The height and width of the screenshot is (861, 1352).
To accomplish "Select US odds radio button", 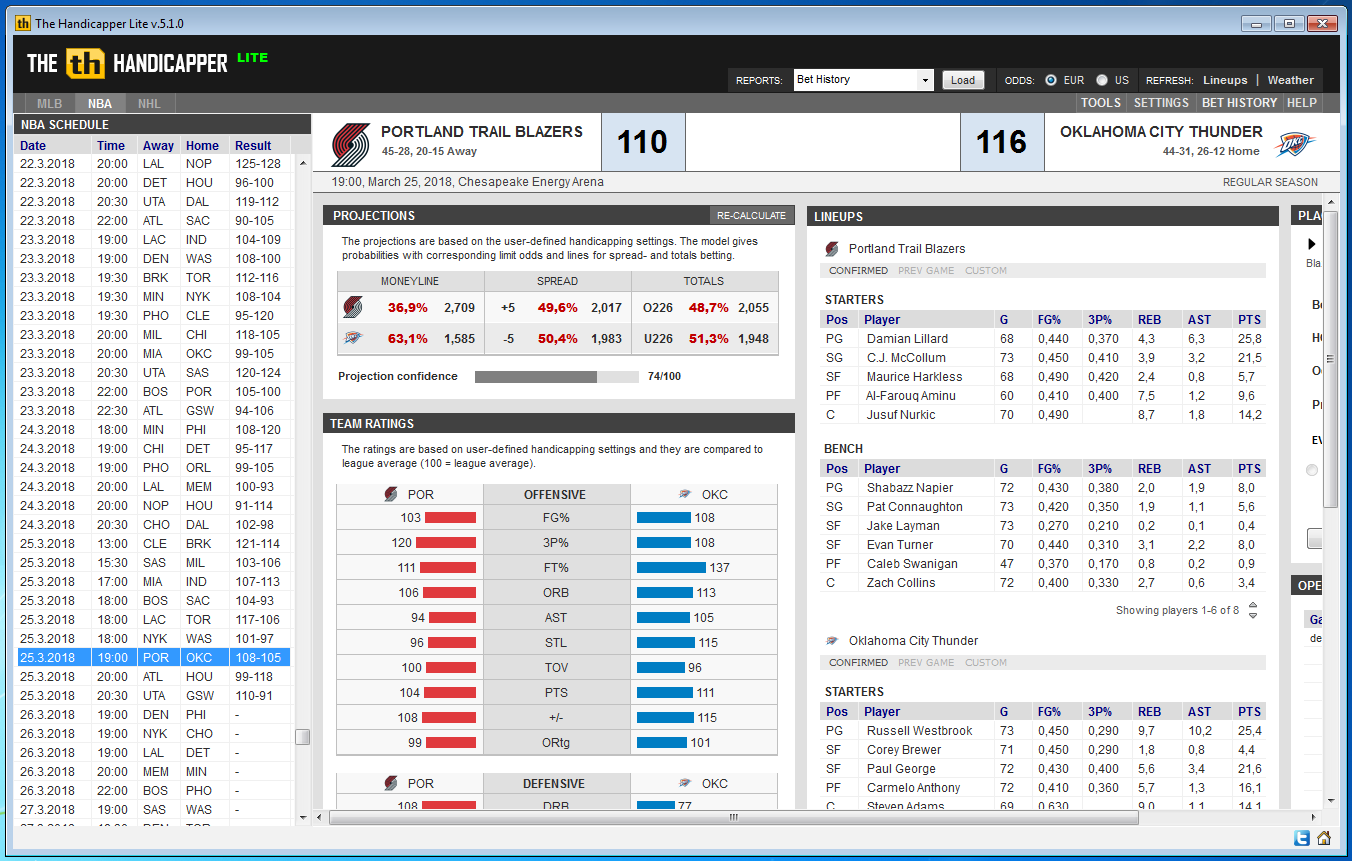I will (1102, 80).
